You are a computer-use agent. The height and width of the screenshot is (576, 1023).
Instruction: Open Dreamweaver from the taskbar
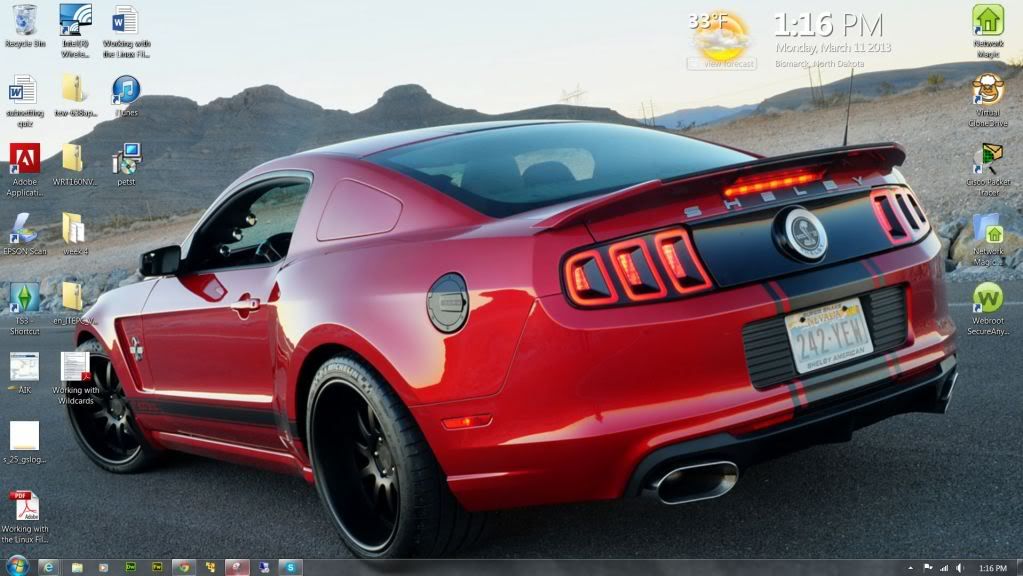click(x=131, y=567)
